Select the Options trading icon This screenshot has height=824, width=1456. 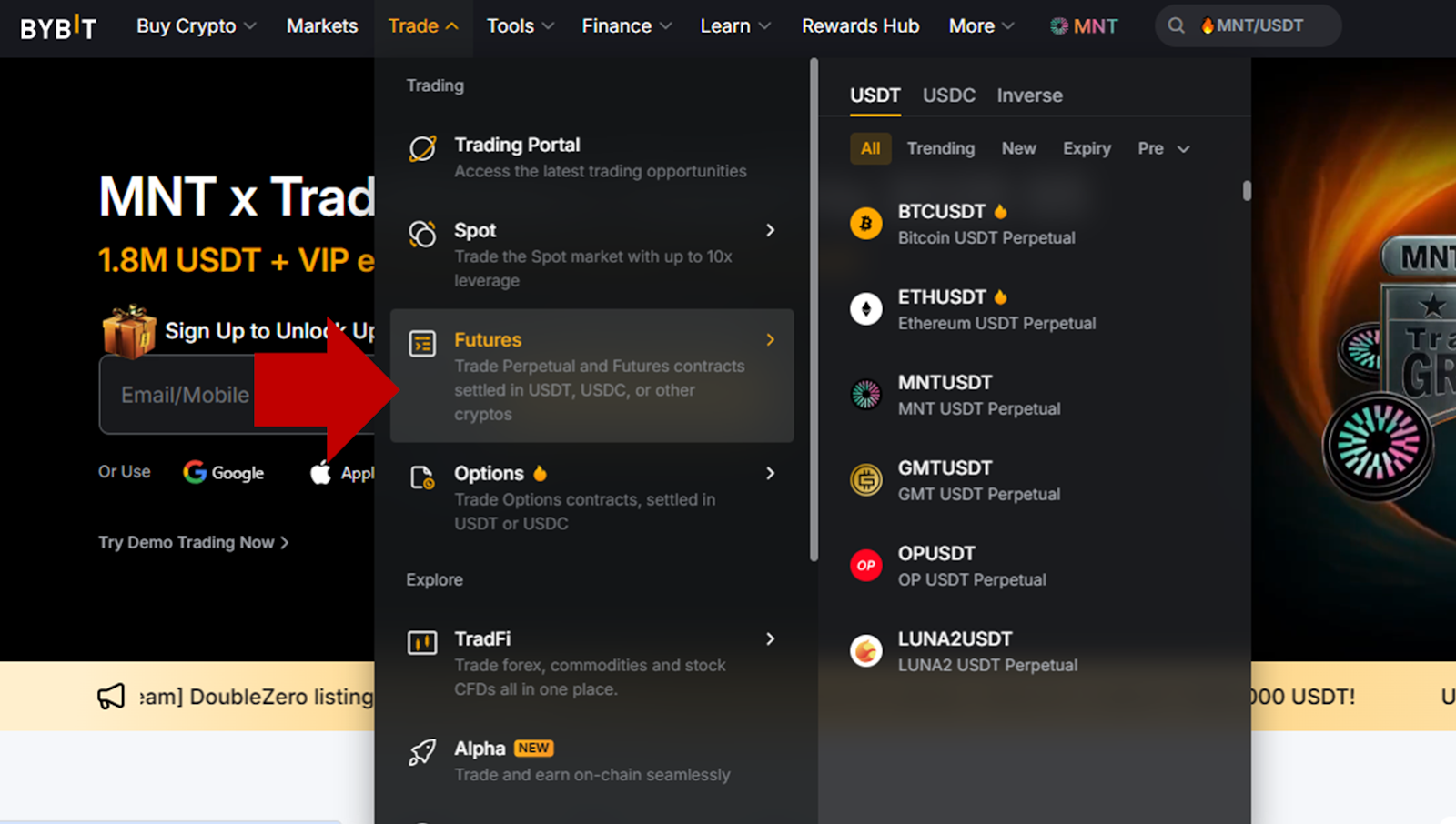421,477
